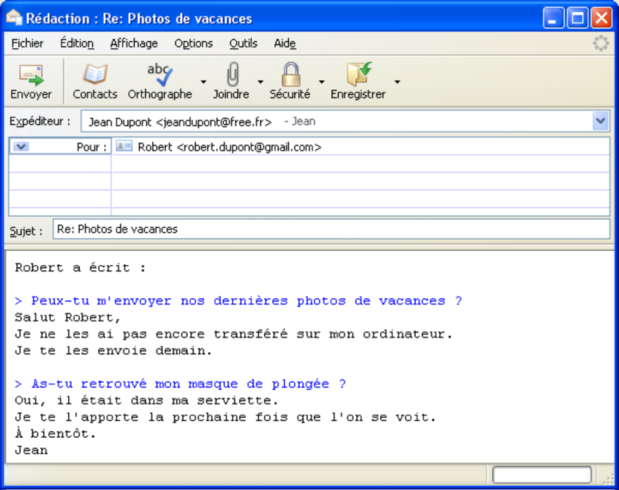
Task: Click into the Sujet text field
Action: (330, 229)
